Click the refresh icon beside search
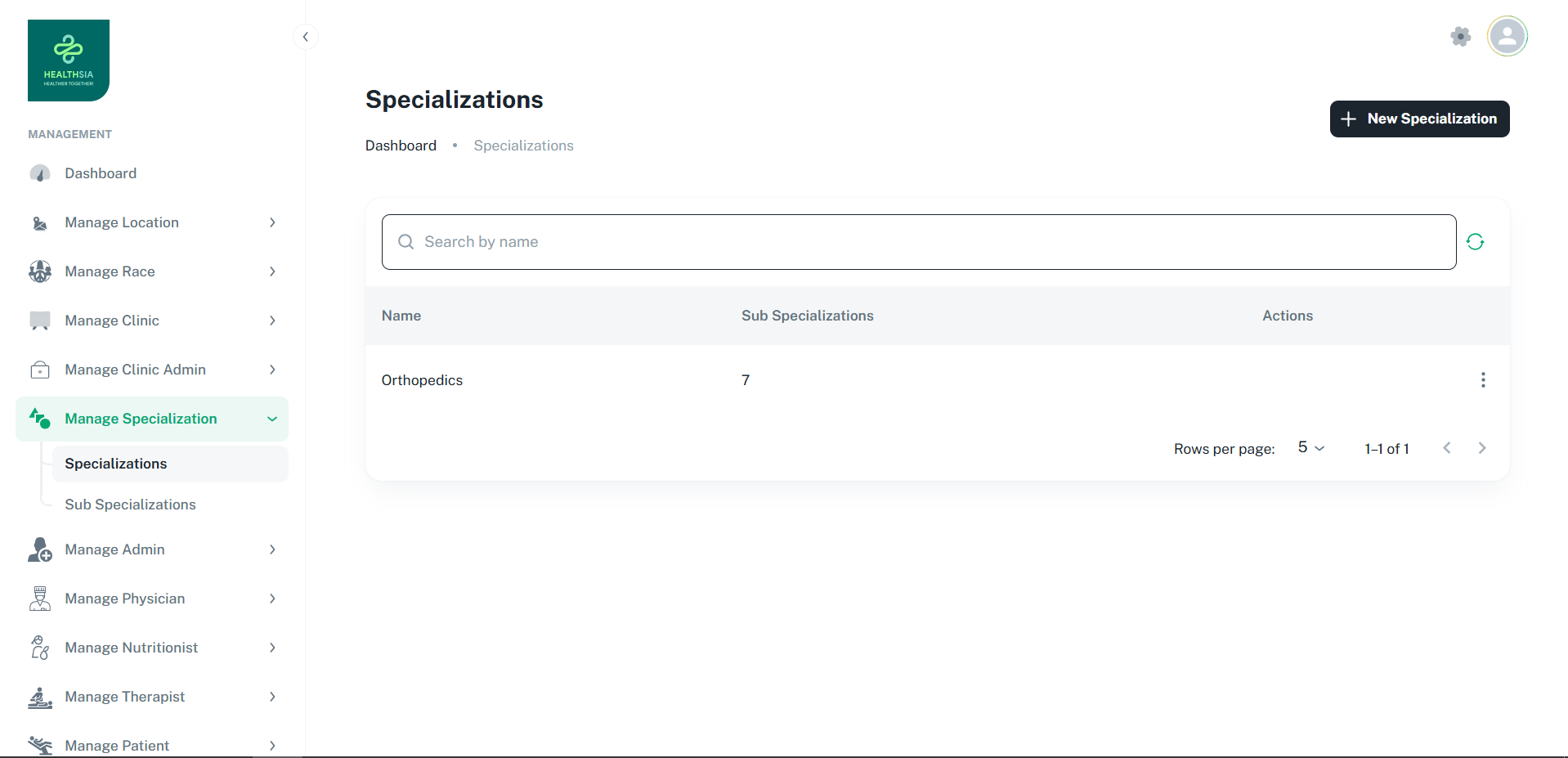The image size is (1568, 758). tap(1475, 242)
